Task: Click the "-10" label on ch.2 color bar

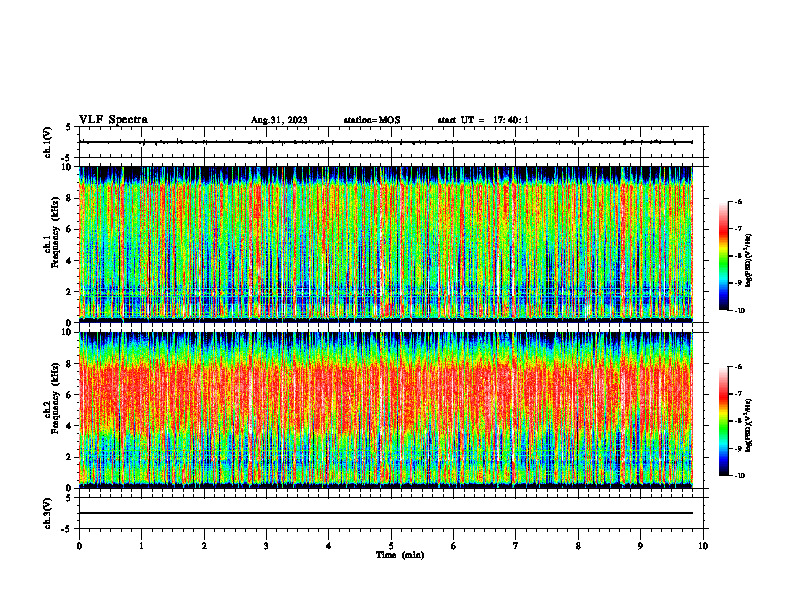Action: [x=740, y=476]
